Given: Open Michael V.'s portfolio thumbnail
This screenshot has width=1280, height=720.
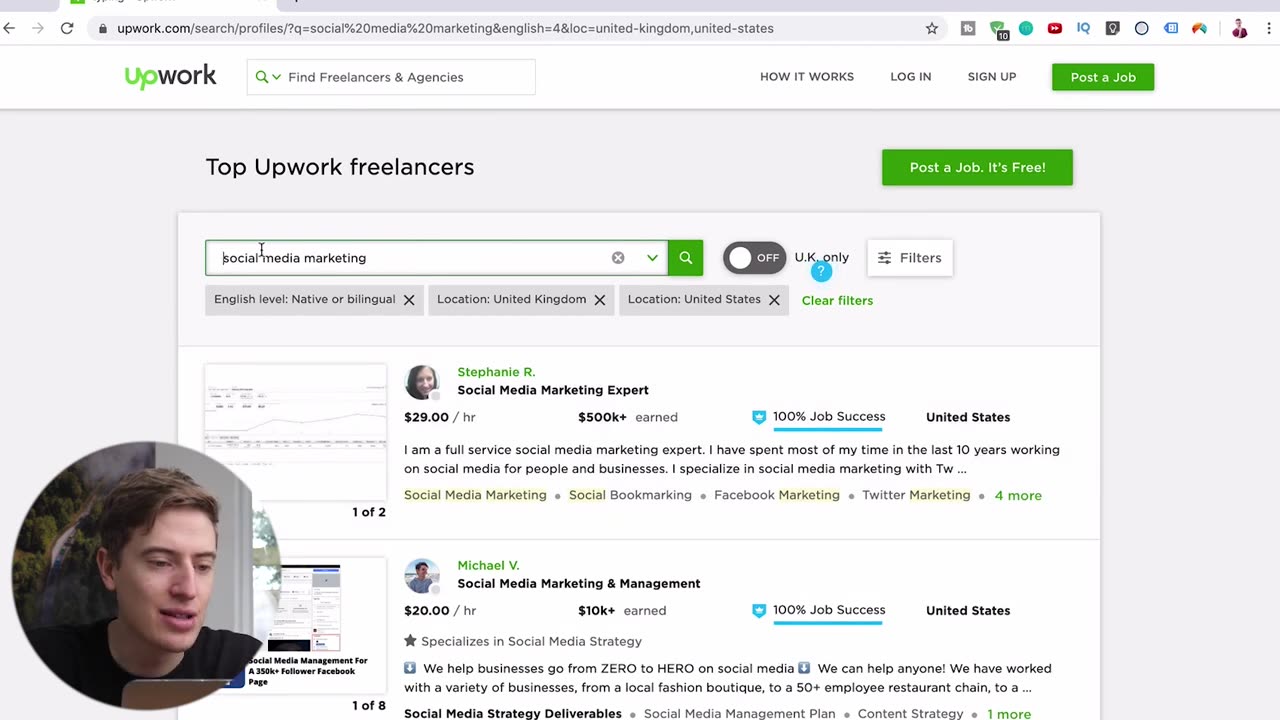Looking at the screenshot, I should [296, 626].
